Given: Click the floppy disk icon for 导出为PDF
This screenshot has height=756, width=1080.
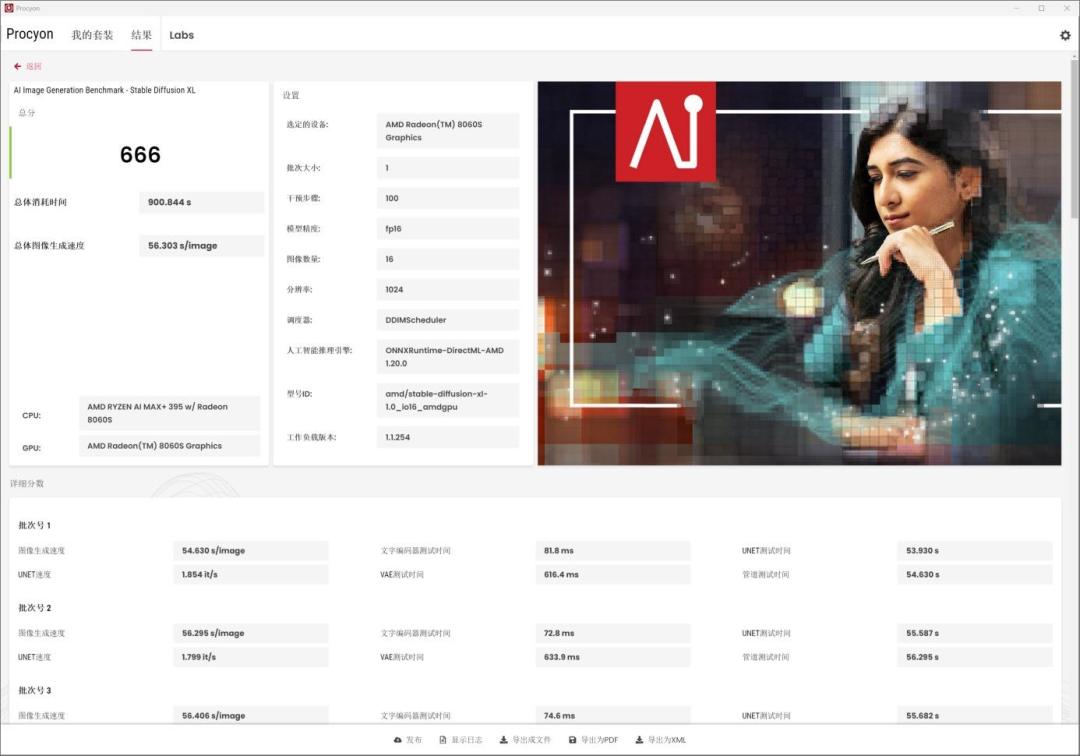Looking at the screenshot, I should click(572, 740).
